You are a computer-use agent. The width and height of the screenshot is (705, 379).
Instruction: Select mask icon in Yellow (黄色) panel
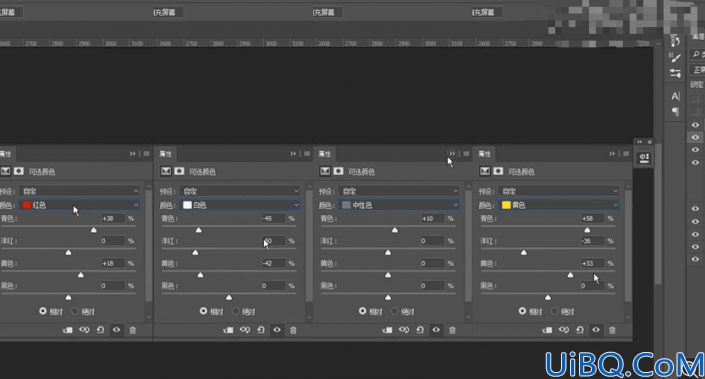[x=498, y=171]
